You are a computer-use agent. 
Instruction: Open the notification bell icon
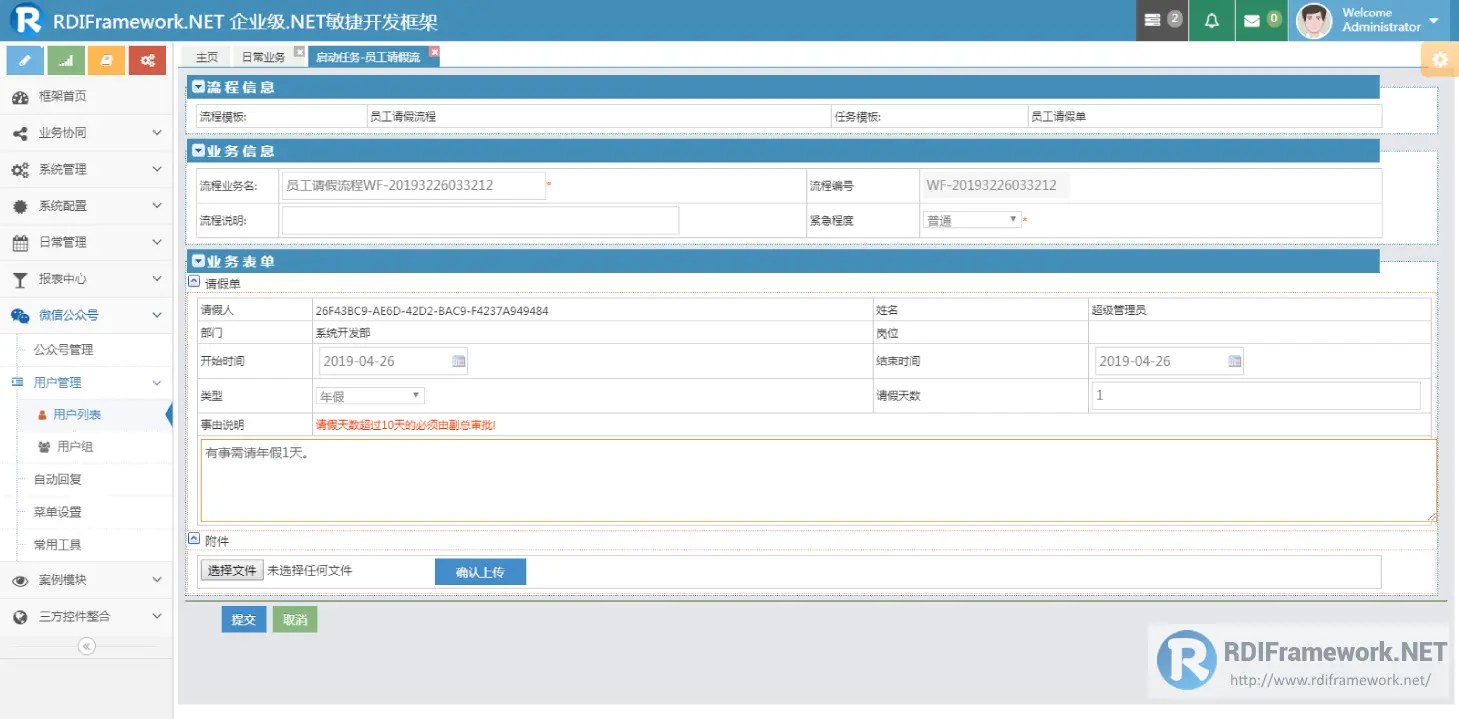tap(1212, 20)
